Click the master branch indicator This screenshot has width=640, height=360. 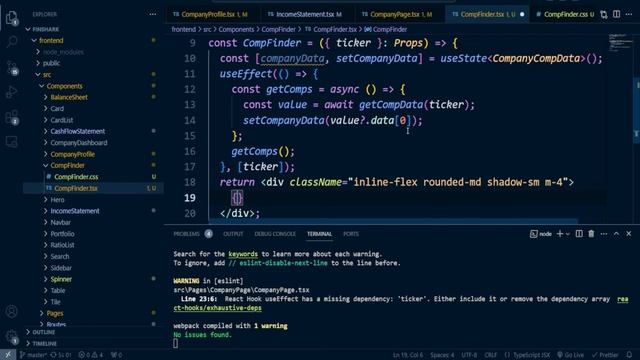pyautogui.click(x=32, y=355)
